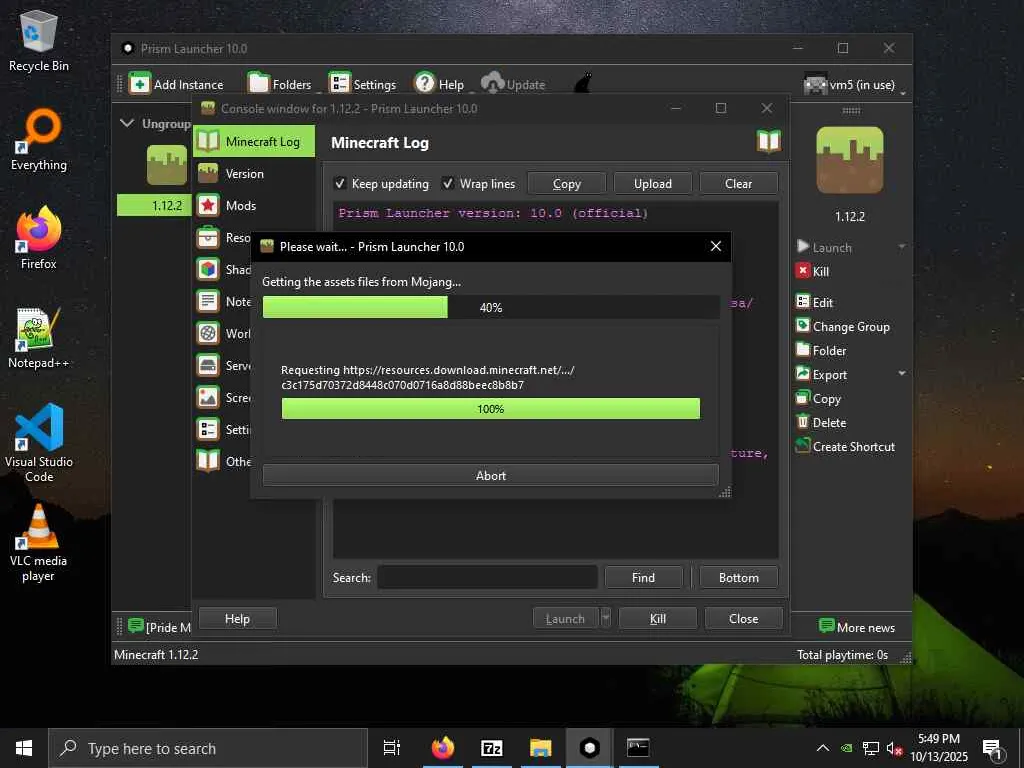Open Task View on the taskbar

tap(391, 748)
